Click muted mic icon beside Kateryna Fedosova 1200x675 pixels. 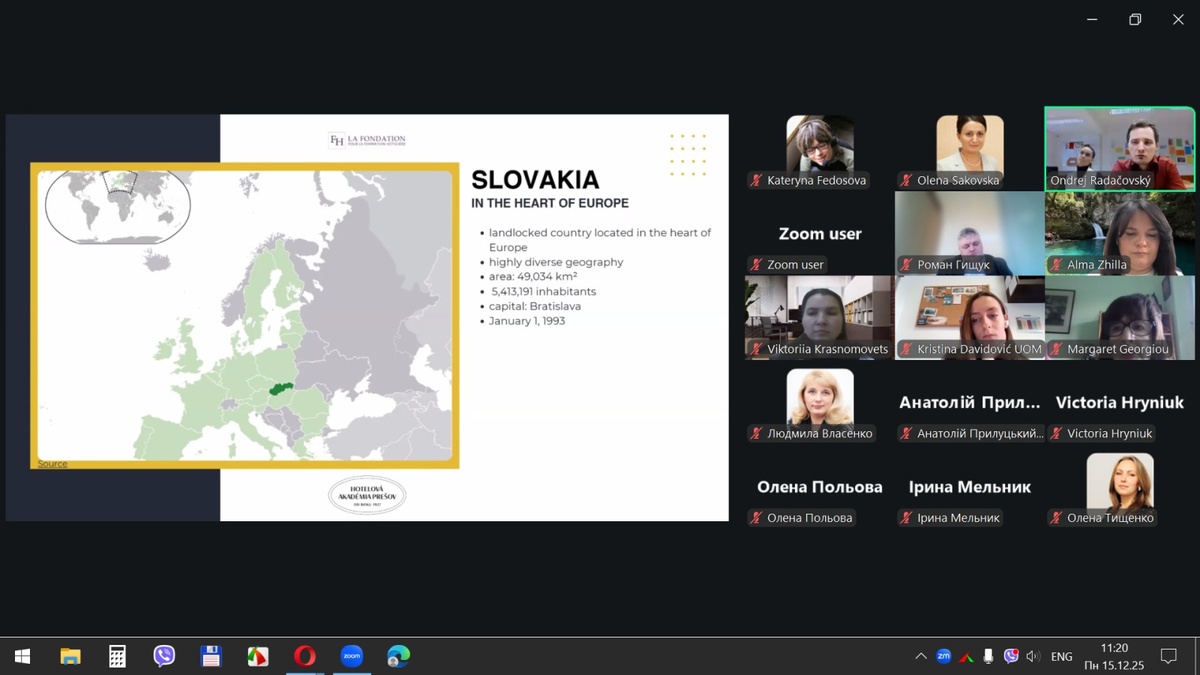(x=757, y=181)
